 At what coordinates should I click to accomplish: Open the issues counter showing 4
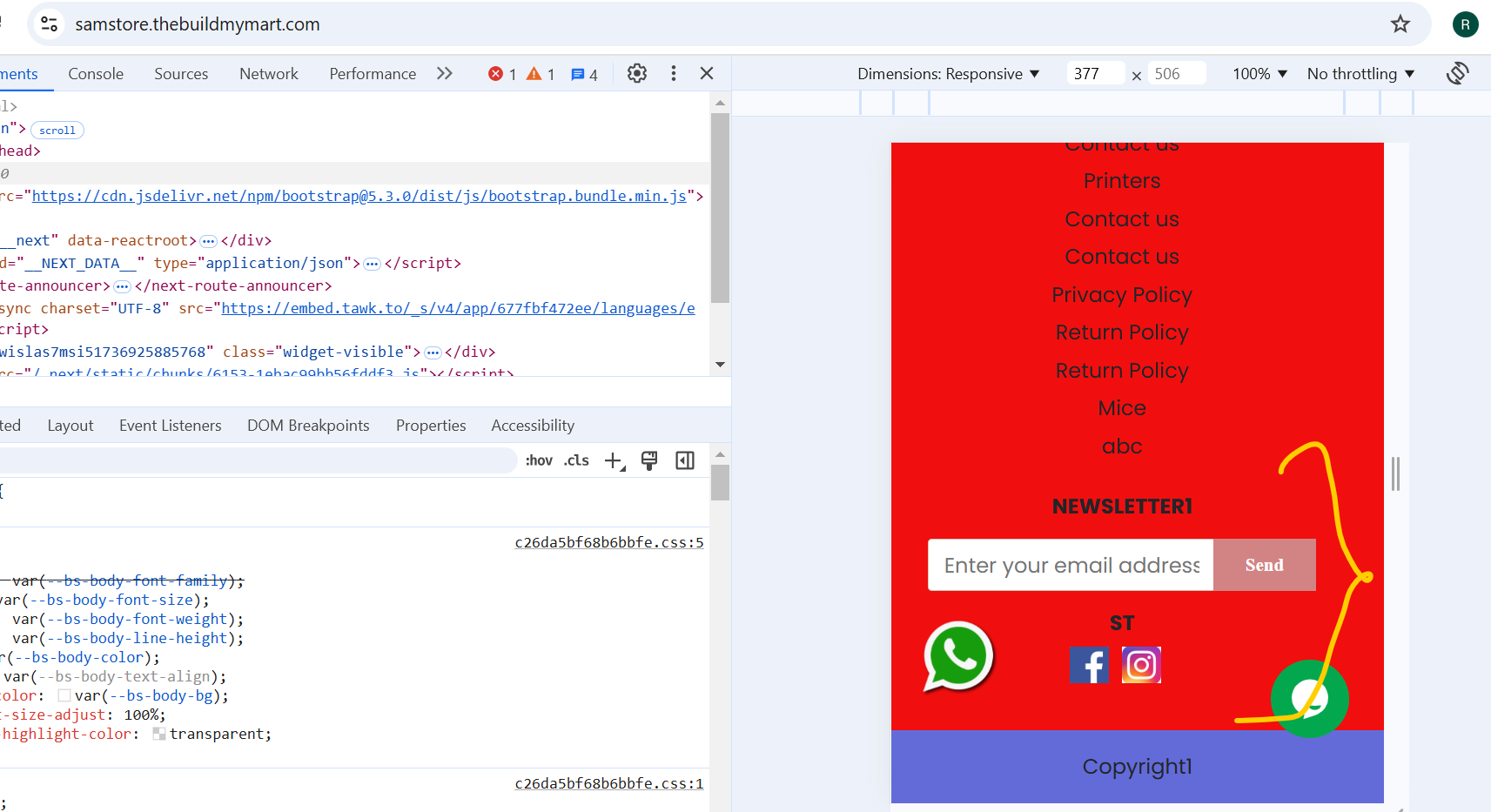[584, 74]
